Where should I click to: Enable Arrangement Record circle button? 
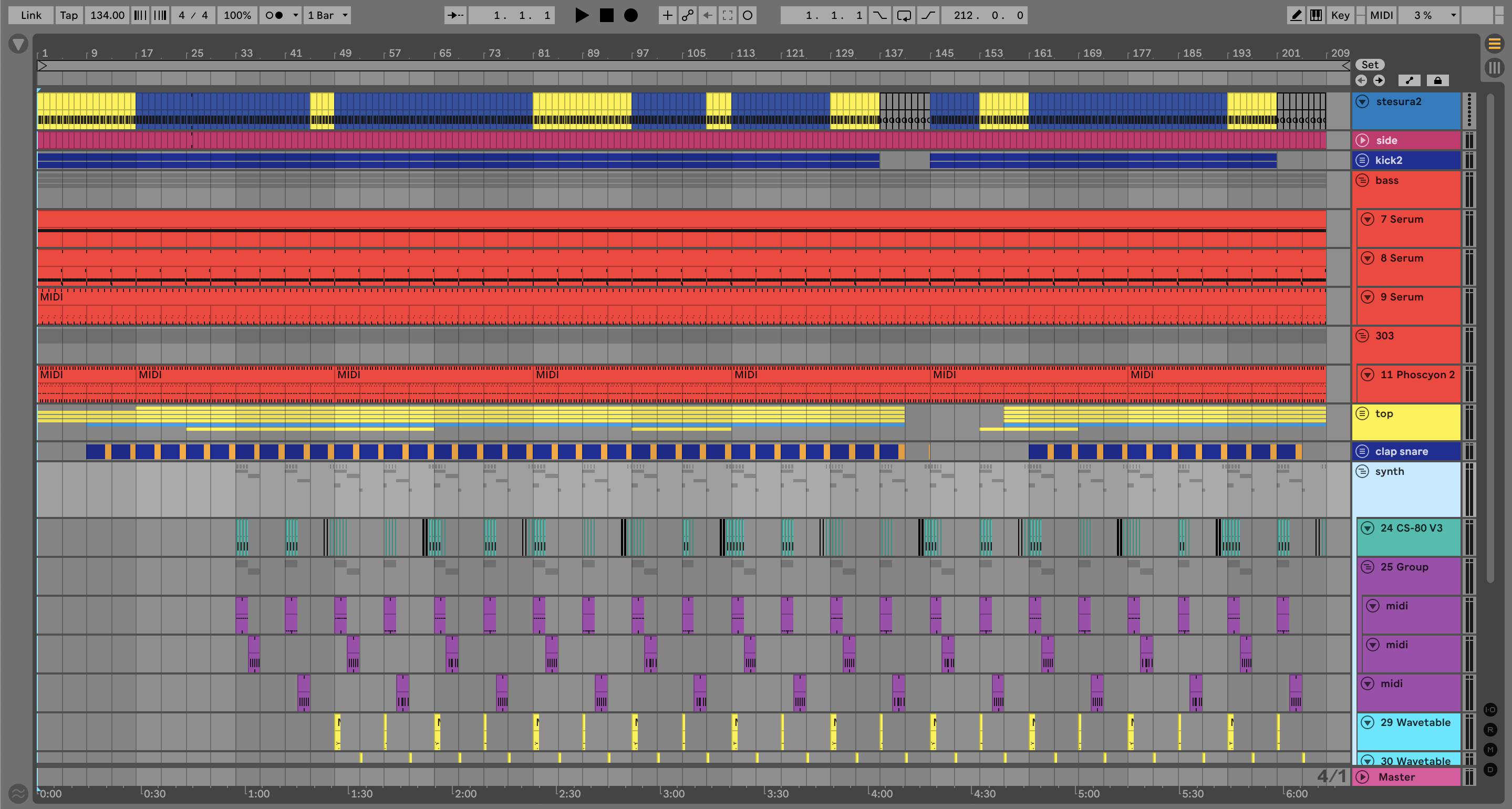[x=631, y=15]
